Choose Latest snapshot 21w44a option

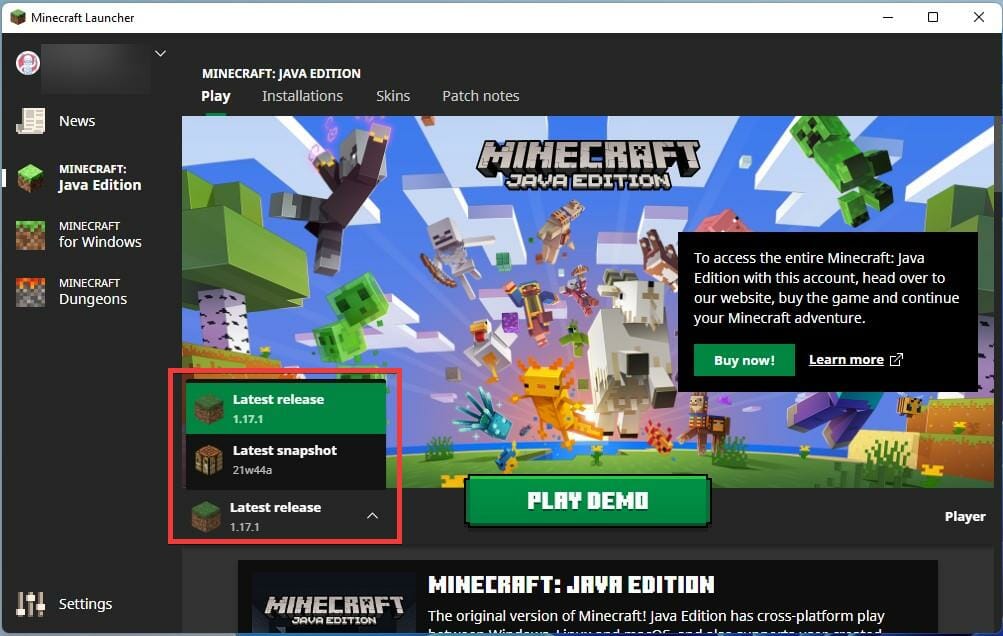coord(285,460)
